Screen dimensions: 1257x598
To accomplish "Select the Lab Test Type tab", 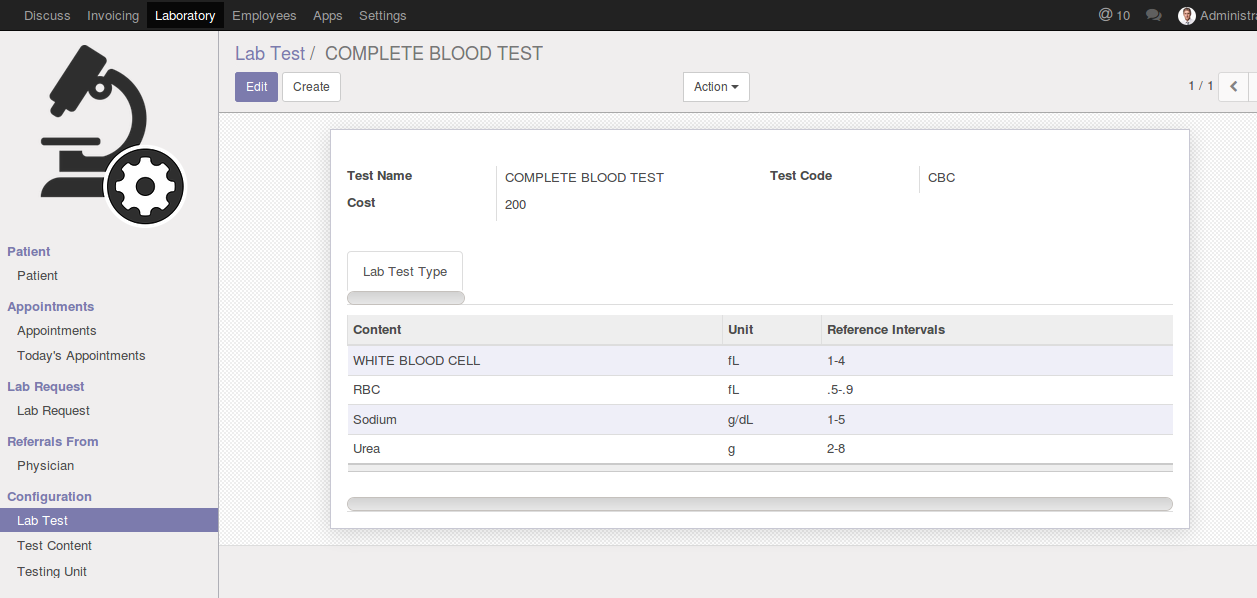I will [405, 271].
